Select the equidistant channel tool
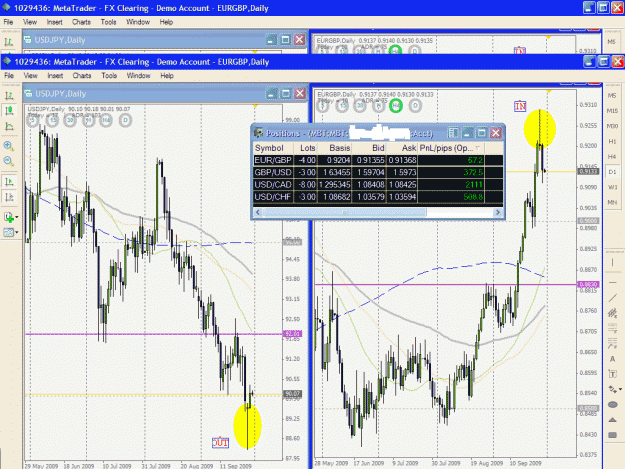The width and height of the screenshot is (625, 469). click(613, 313)
